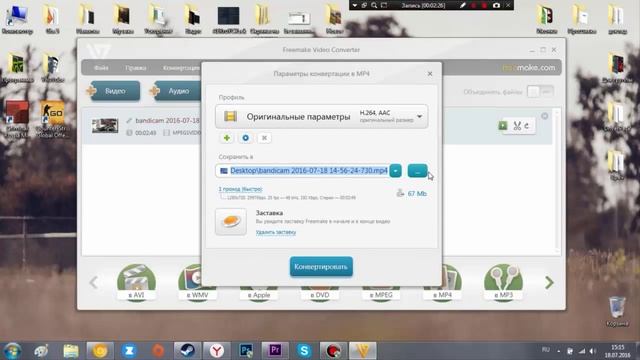Click the Удалить заставку link
This screenshot has height=360, width=640.
pos(276,232)
